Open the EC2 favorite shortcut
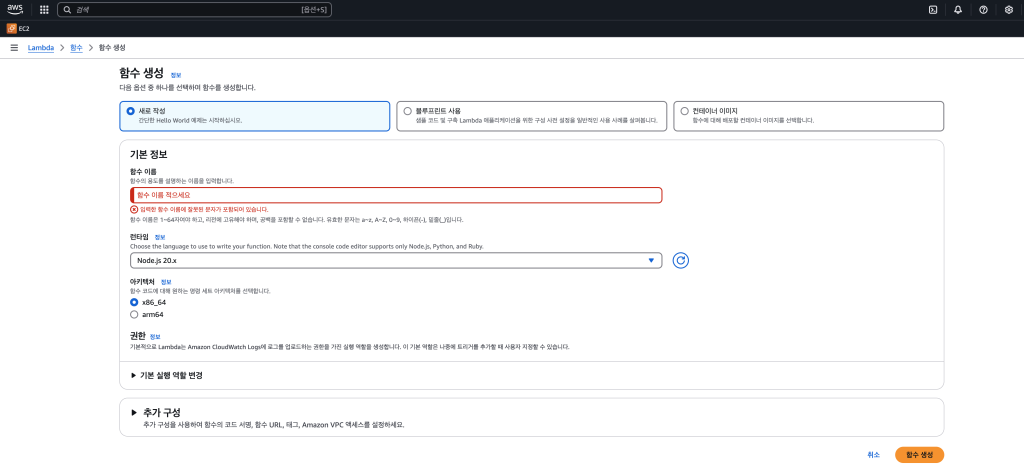Screen dimensions: 1024x475 (18, 28)
